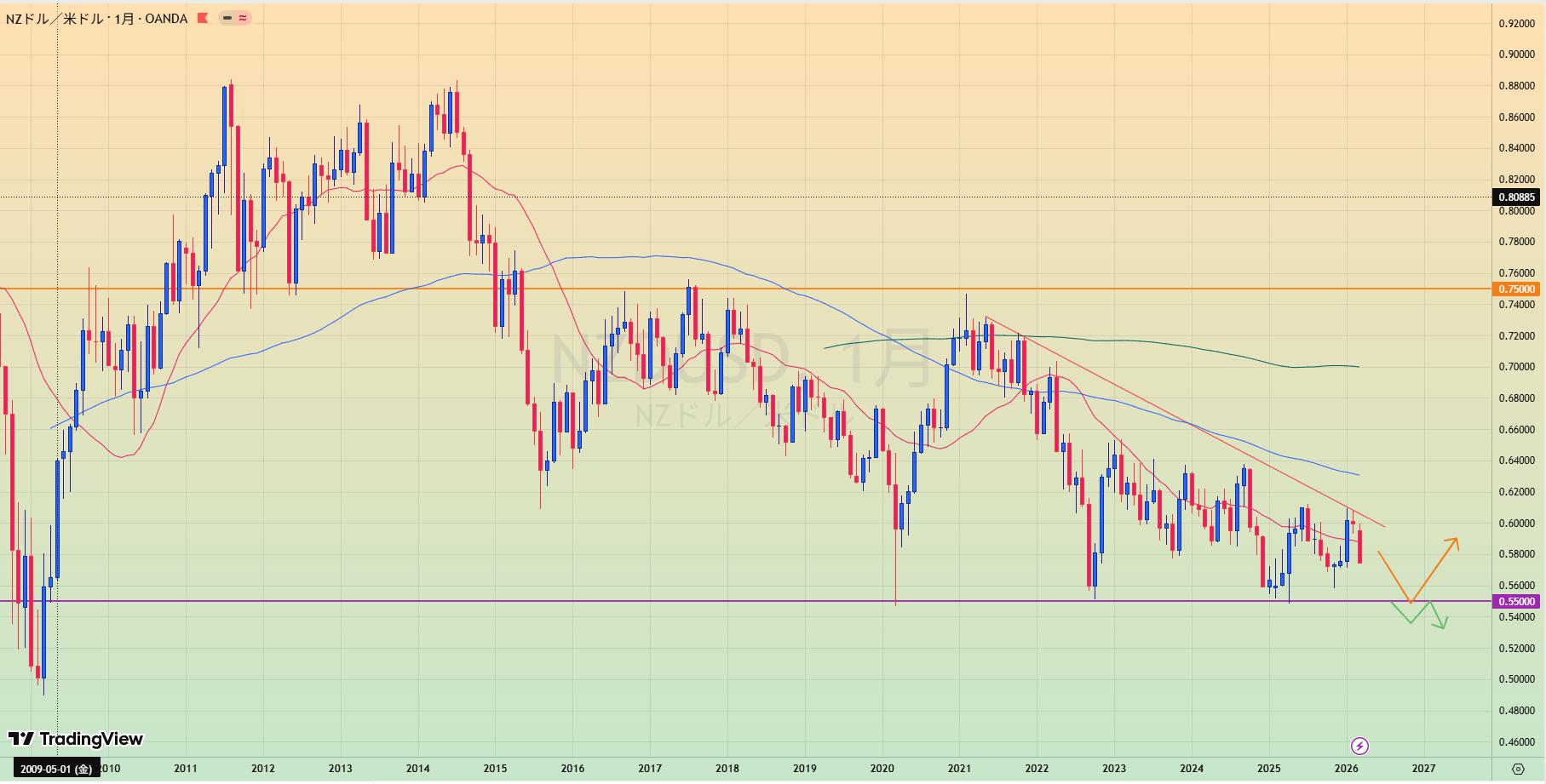Click the 2009-05-01 crosshair date label
This screenshot has width=1546, height=784.
(56, 769)
